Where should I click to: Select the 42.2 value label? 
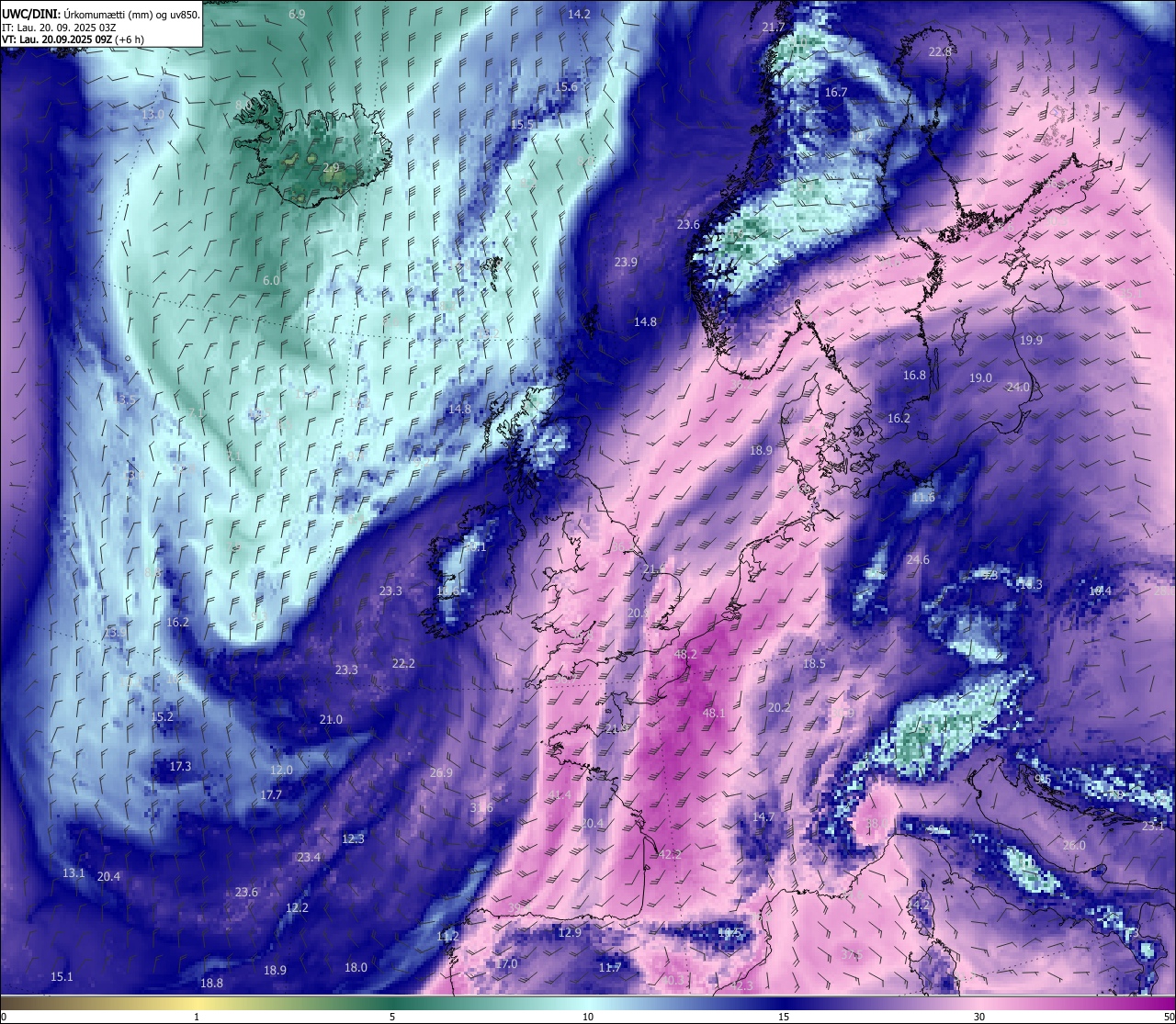coord(670,854)
